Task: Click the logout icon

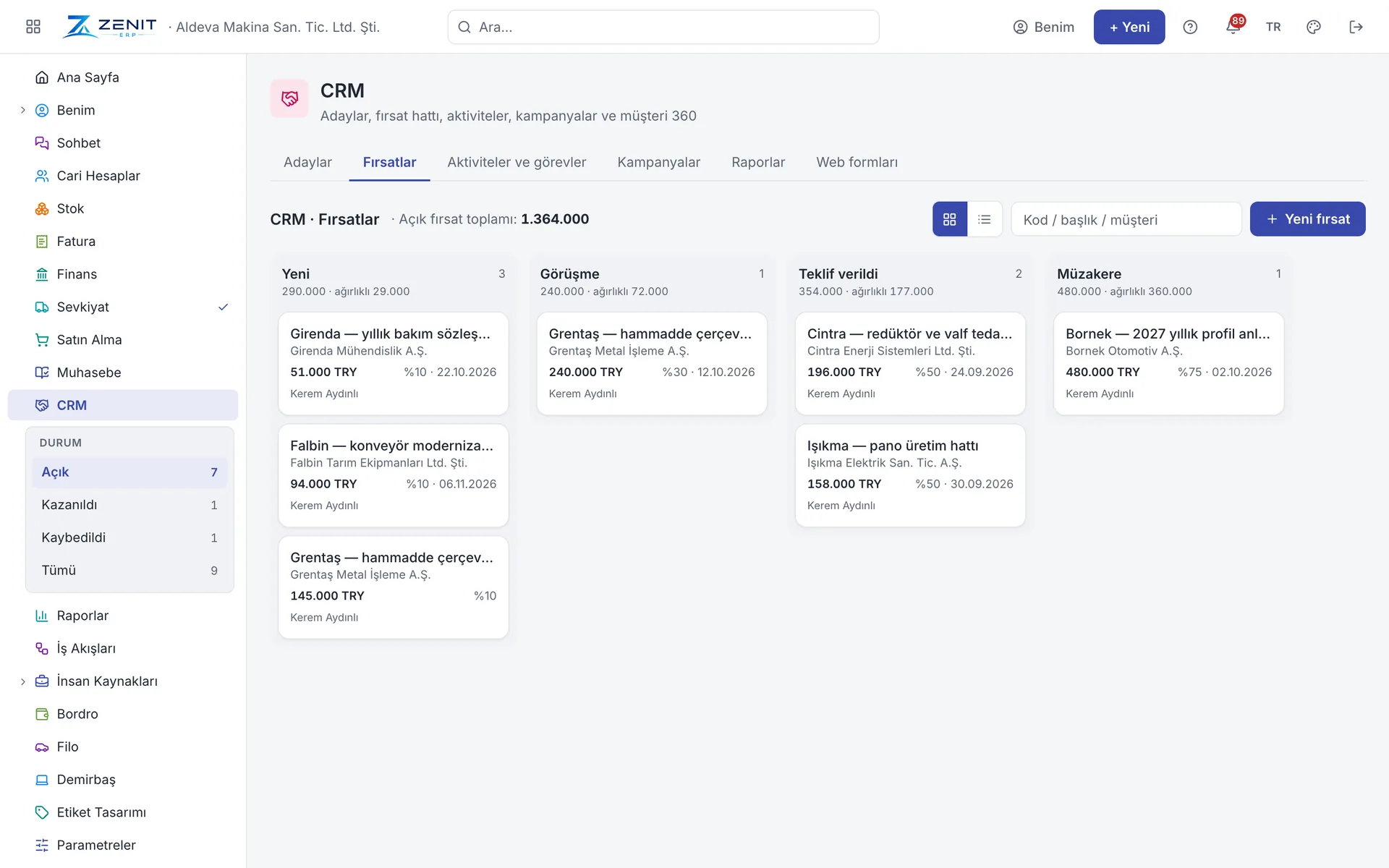Action: coord(1356,27)
